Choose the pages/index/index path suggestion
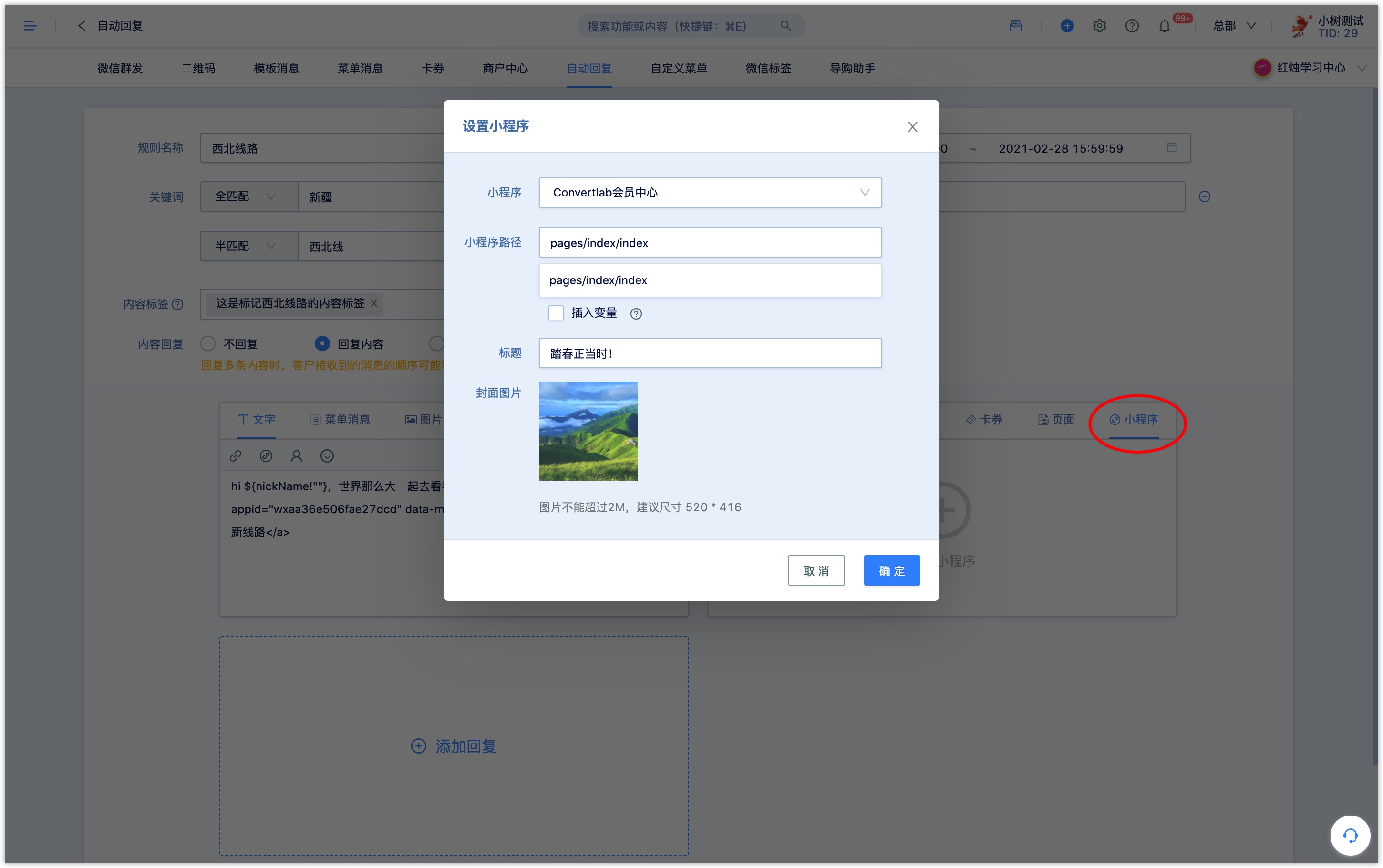Image resolution: width=1383 pixels, height=868 pixels. point(710,280)
